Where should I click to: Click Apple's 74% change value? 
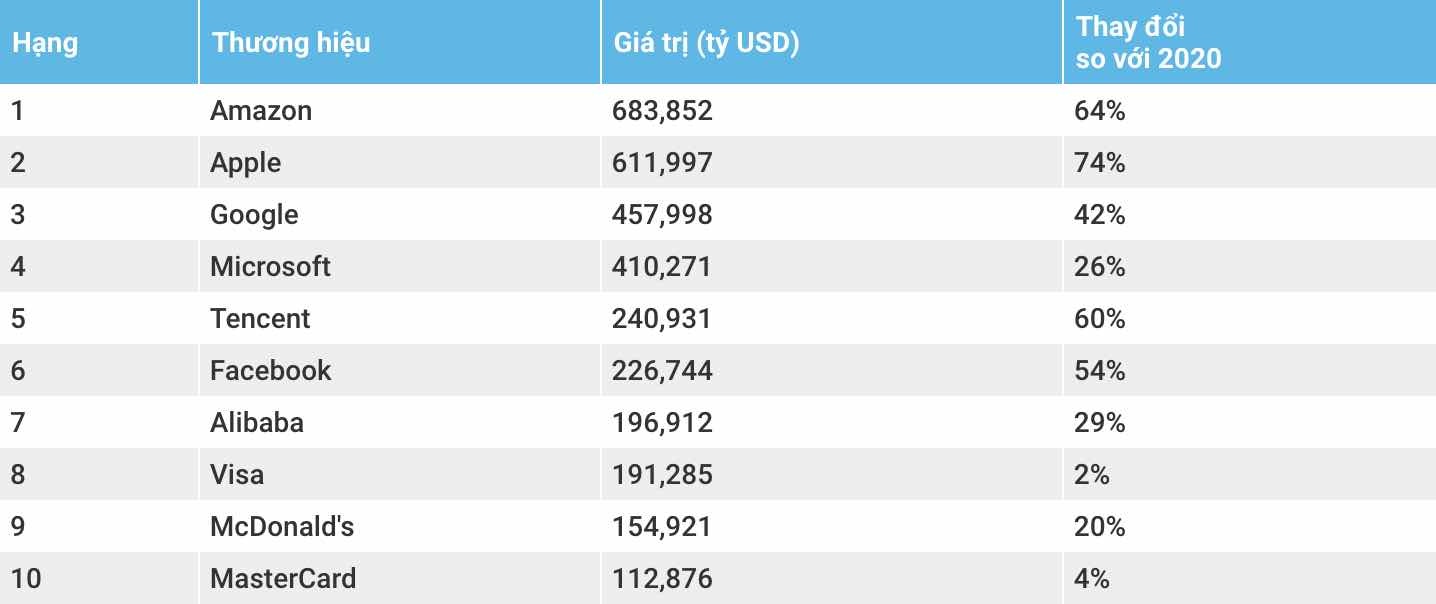[1100, 162]
